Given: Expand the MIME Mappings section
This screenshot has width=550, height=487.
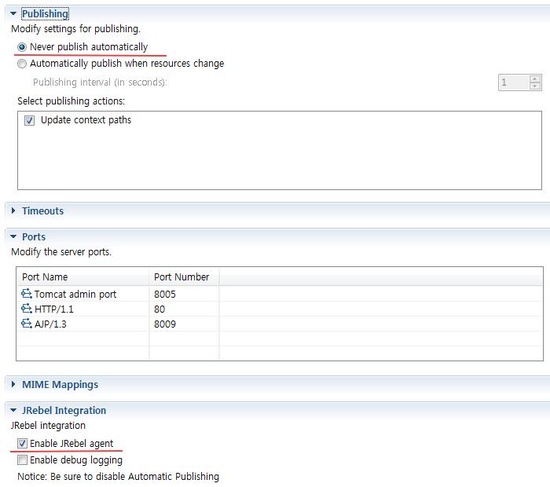Looking at the screenshot, I should click(13, 384).
